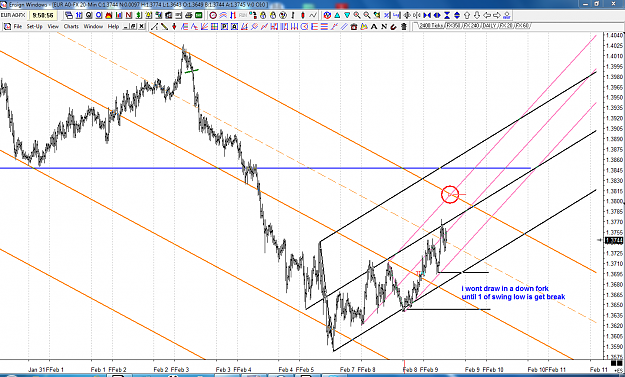Select the parallel lines channel tool
The height and width of the screenshot is (377, 625).
coord(344,26)
